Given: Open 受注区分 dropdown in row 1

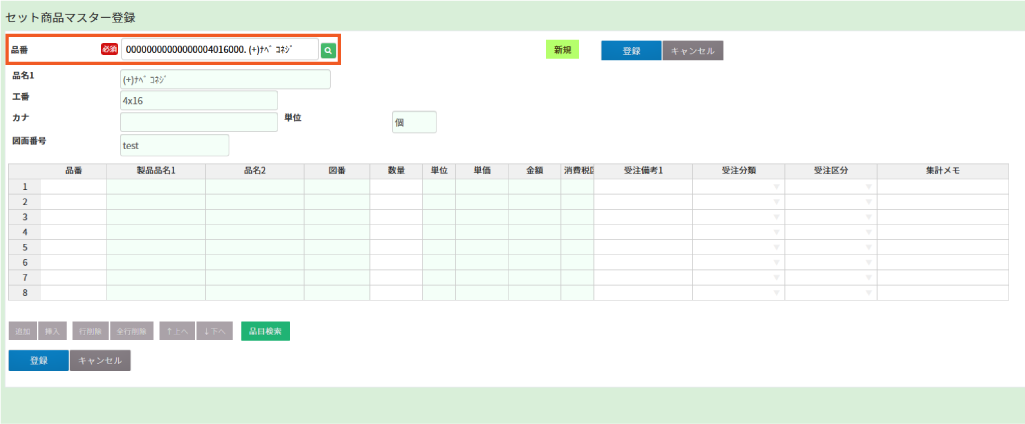Looking at the screenshot, I should [868, 187].
